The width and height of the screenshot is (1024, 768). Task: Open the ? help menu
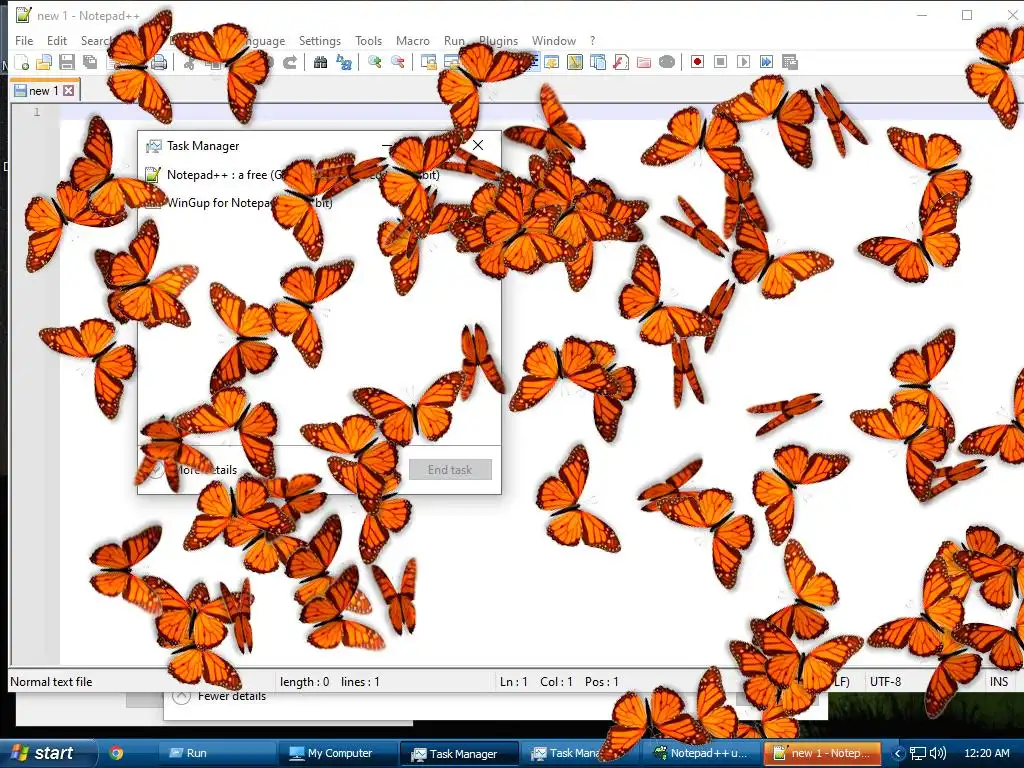coord(592,40)
